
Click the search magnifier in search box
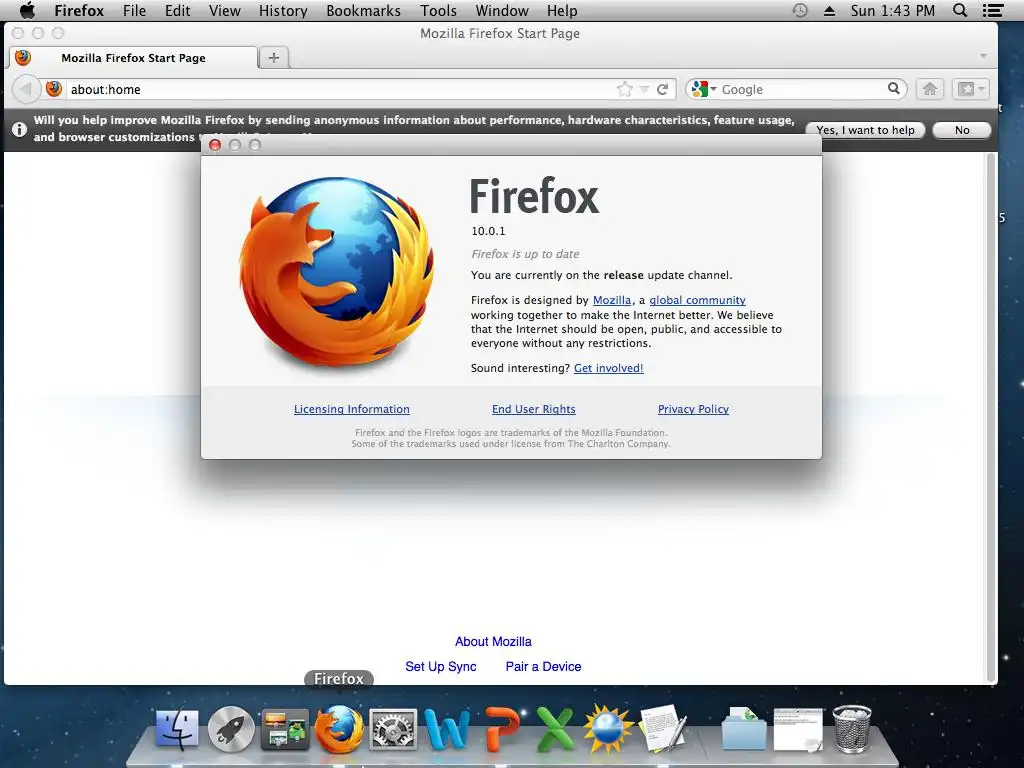[893, 88]
